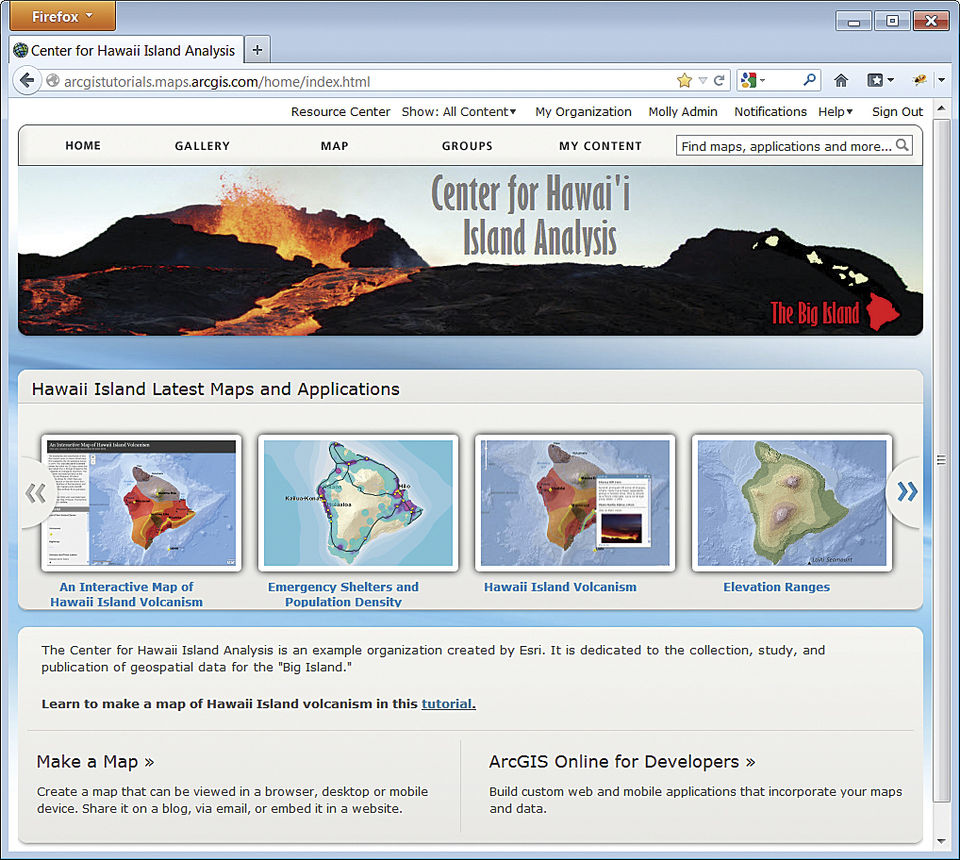Image resolution: width=960 pixels, height=860 pixels.
Task: Open the Molly Admin profile link
Action: point(683,111)
